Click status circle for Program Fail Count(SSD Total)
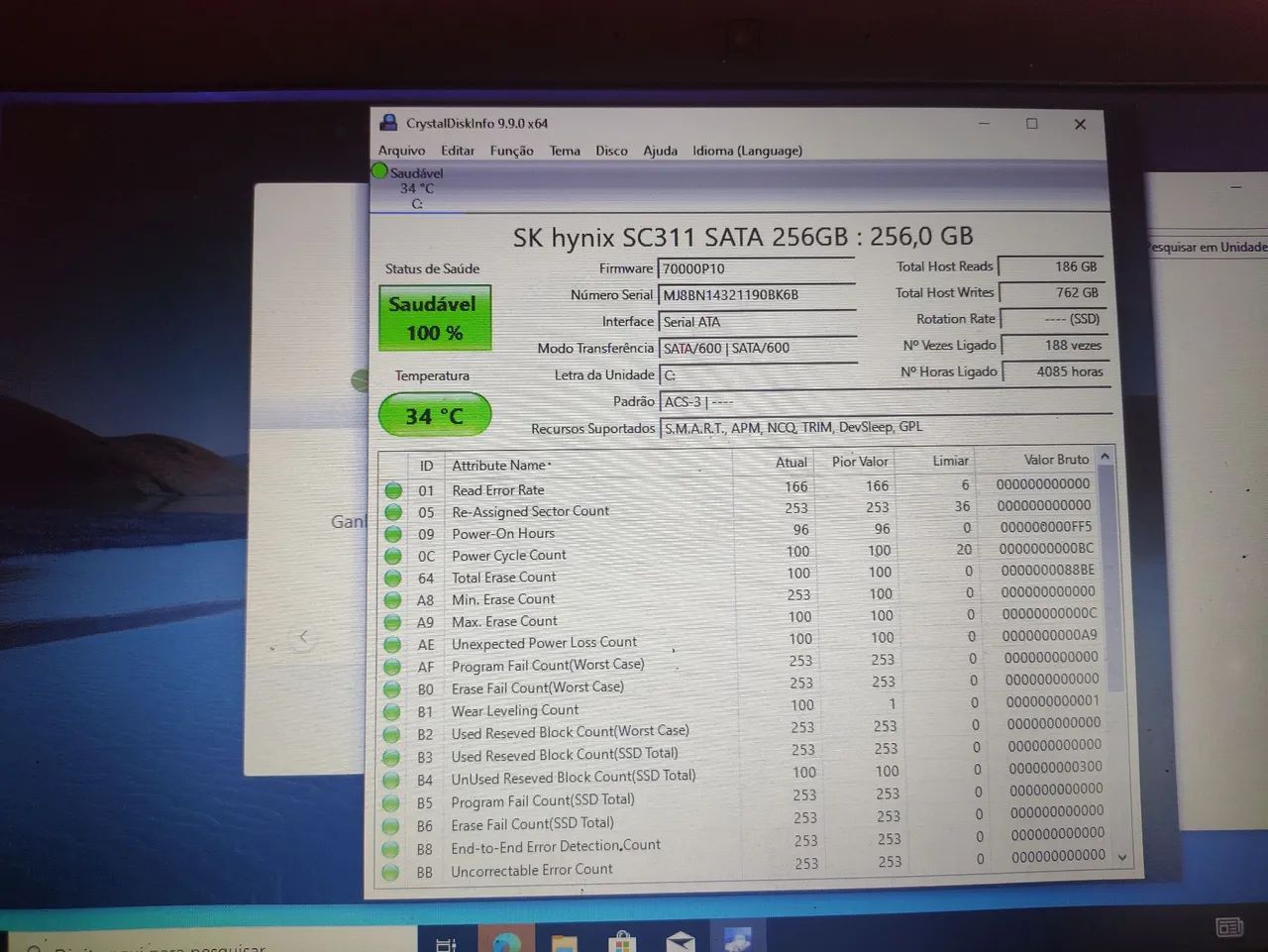 tap(391, 803)
